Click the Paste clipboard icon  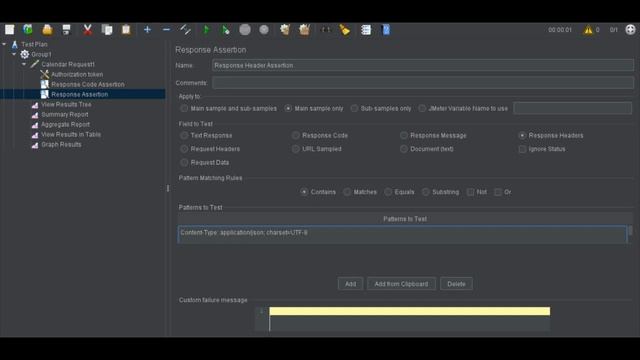(x=126, y=29)
